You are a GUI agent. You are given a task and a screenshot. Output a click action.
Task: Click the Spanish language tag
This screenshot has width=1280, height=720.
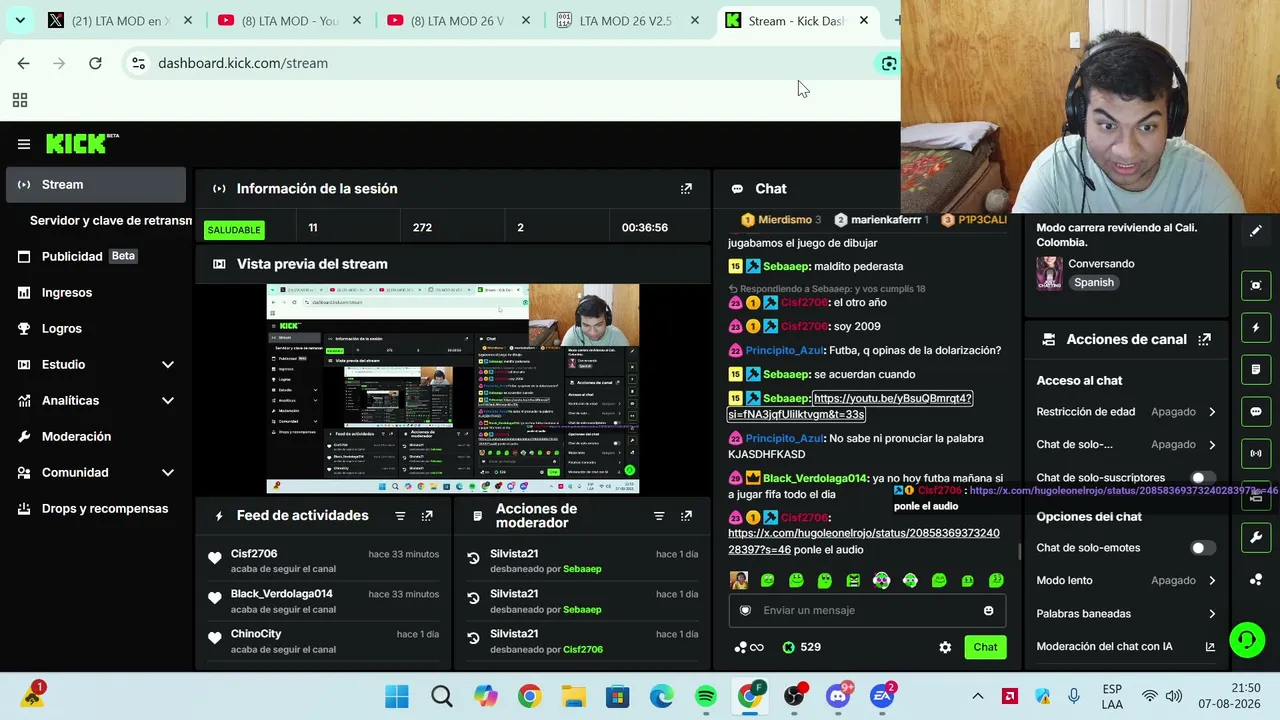pyautogui.click(x=1093, y=282)
